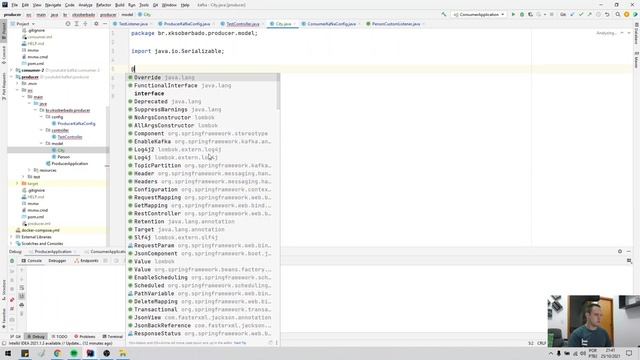Open ConsumerApplication run configuration dropdown
Image resolution: width=640 pixels, height=360 pixels.
point(479,14)
